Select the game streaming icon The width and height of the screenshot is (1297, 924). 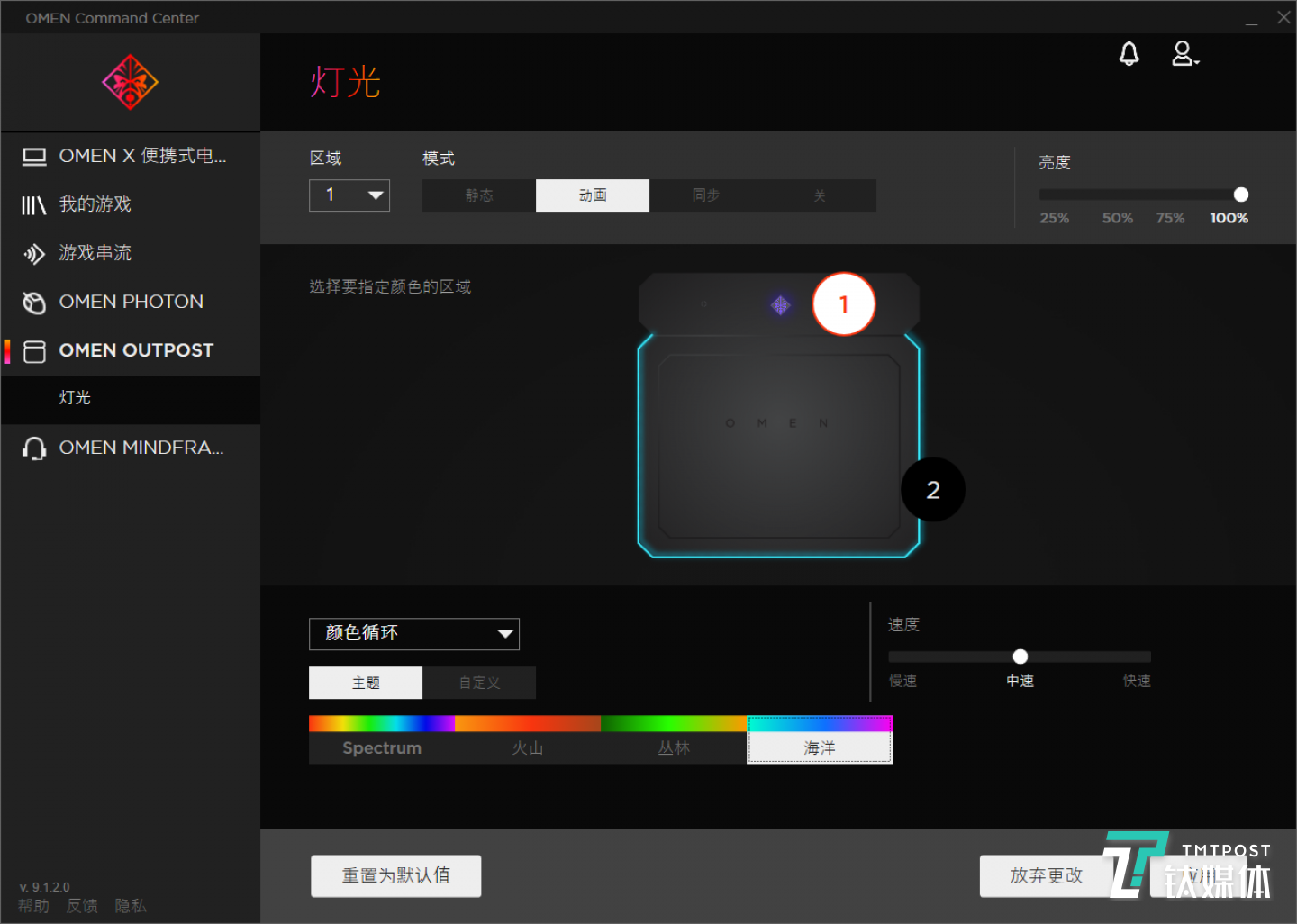tap(34, 254)
